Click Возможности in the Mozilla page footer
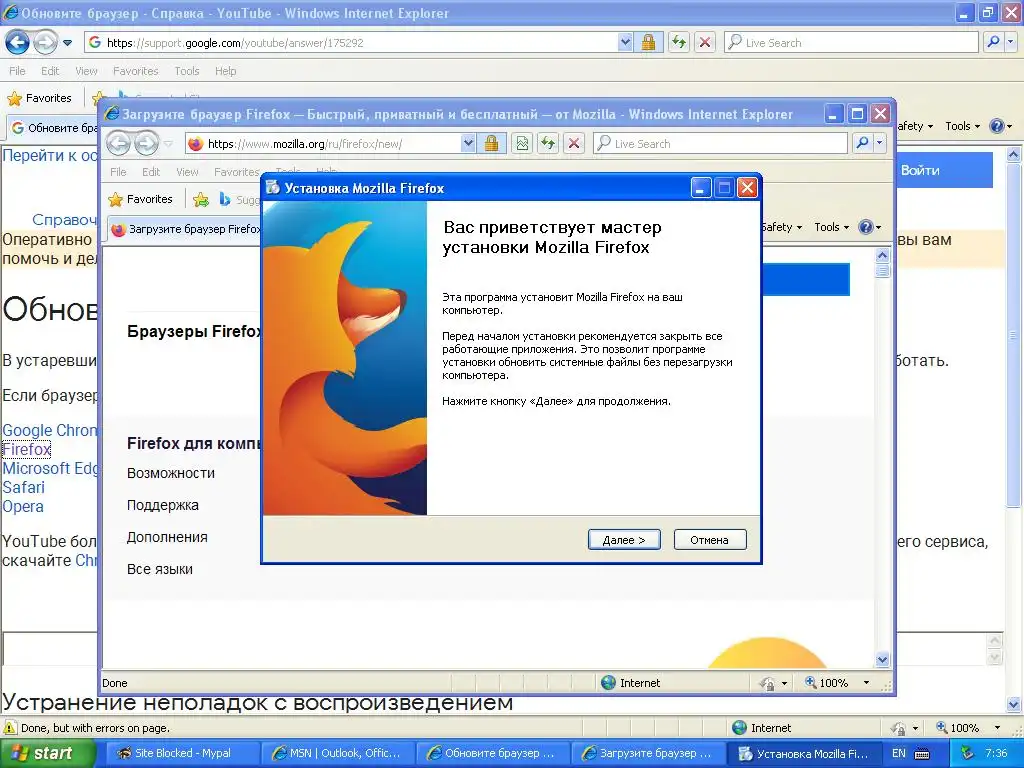 click(170, 473)
